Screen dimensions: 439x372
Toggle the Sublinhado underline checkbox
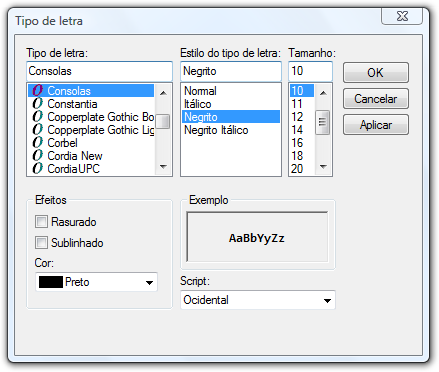(41, 243)
